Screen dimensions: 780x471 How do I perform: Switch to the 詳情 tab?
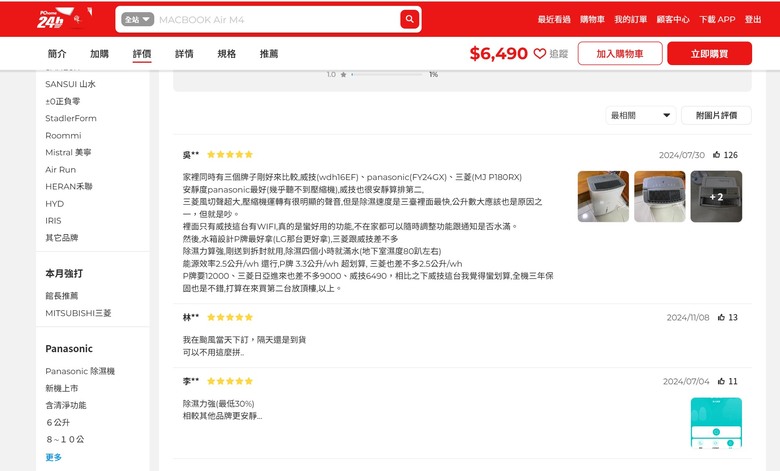point(184,54)
